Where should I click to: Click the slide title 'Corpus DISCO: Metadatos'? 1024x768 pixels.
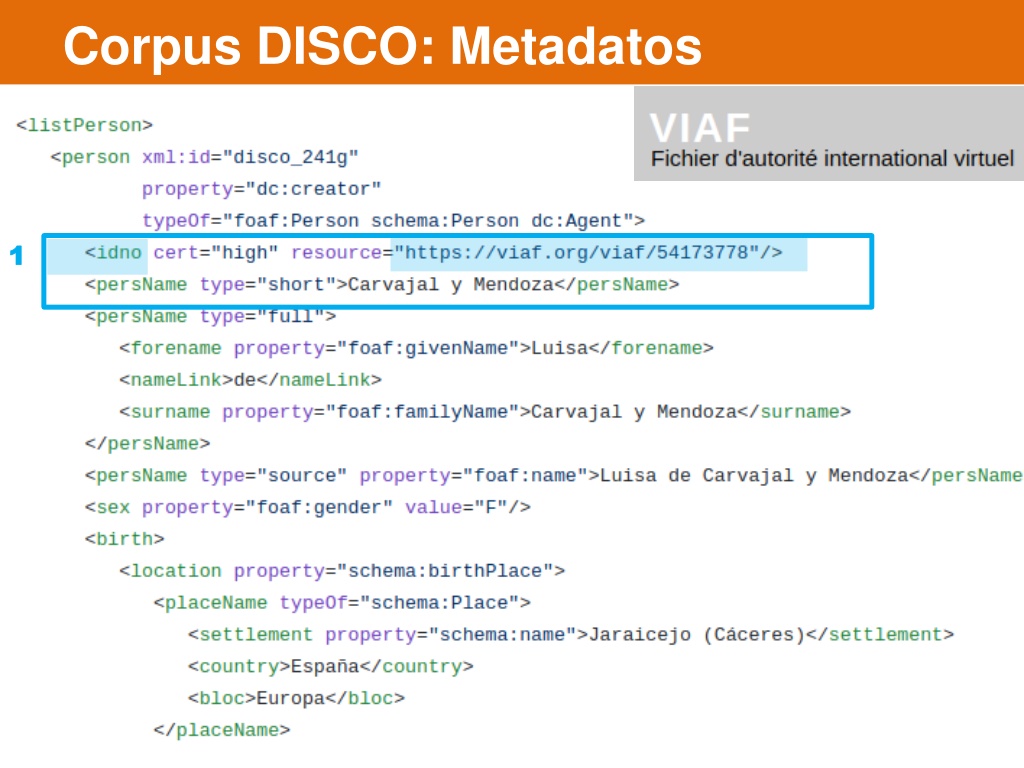(383, 46)
